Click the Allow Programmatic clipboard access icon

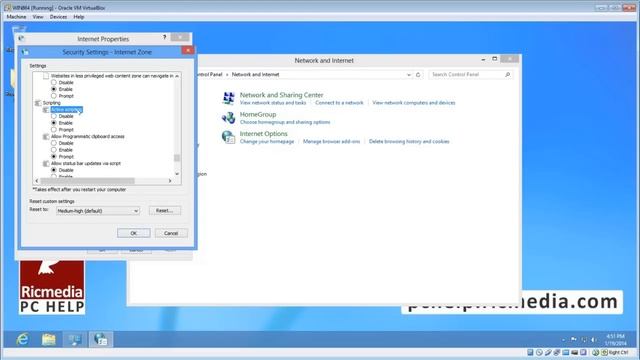click(x=46, y=137)
